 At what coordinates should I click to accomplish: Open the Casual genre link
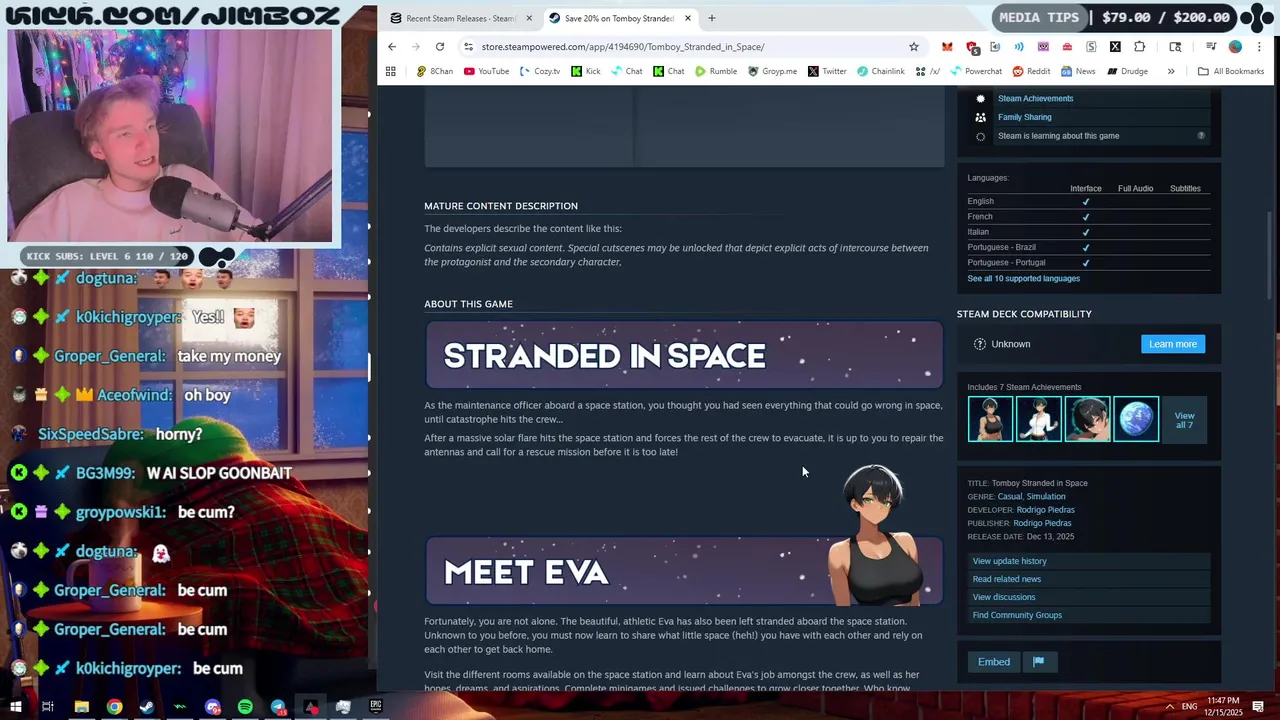coord(1009,496)
